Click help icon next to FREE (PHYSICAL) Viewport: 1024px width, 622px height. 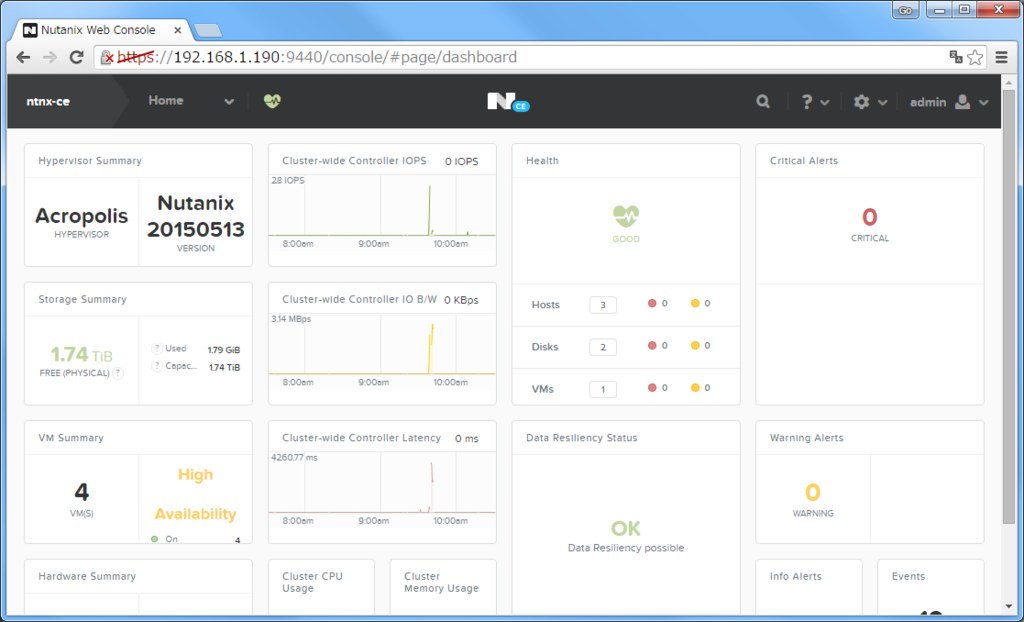(x=118, y=373)
